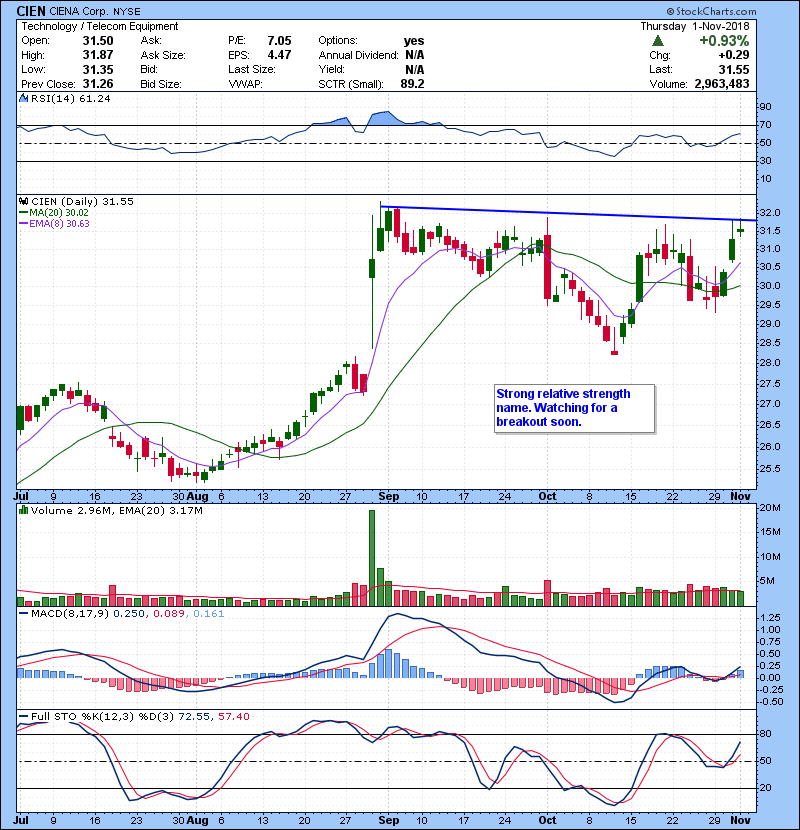
Task: Click the 'Ask Size:' label
Action: tap(163, 55)
